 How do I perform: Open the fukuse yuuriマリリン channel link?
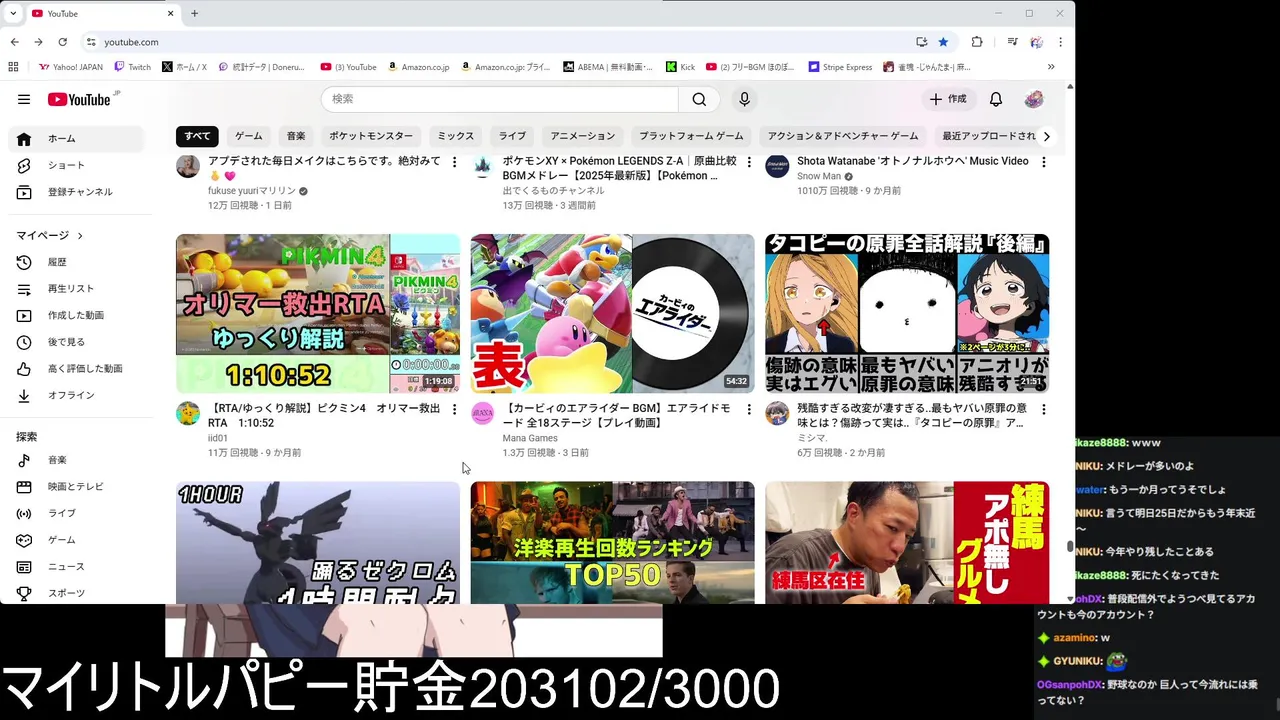point(251,191)
